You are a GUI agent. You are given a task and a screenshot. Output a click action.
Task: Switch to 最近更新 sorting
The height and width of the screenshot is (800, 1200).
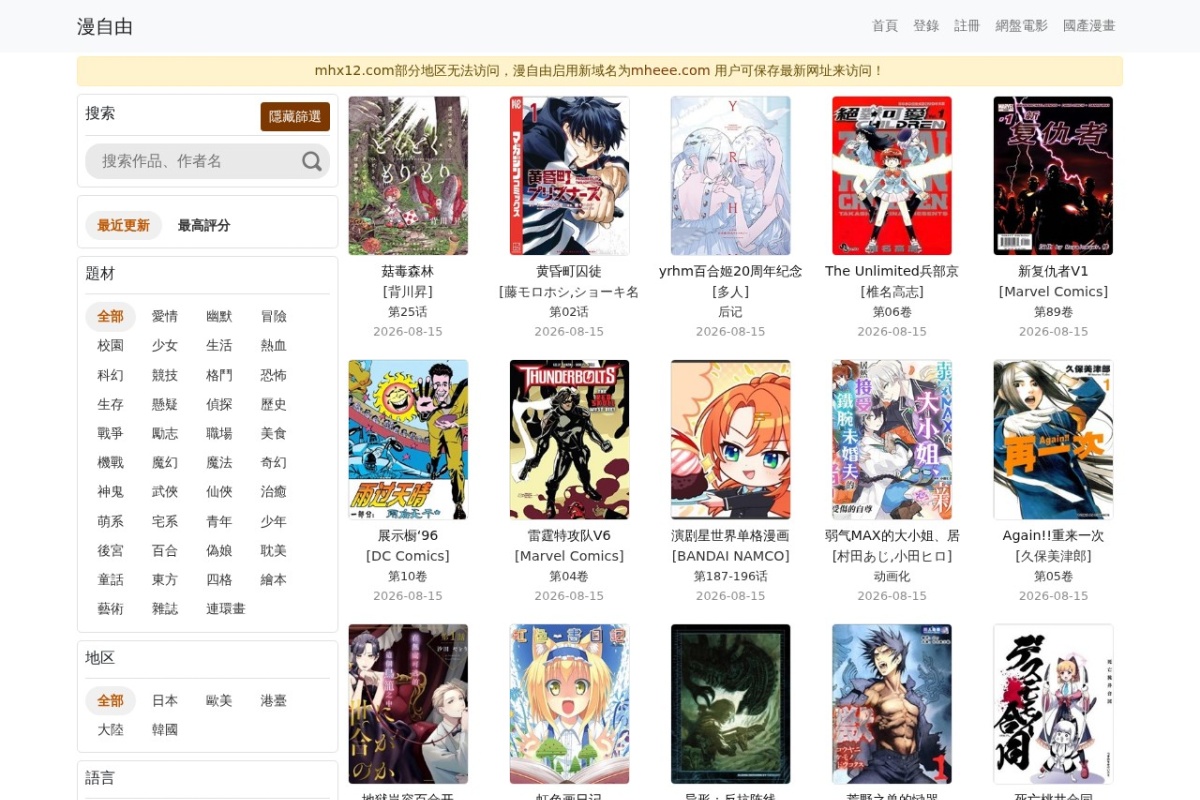[123, 225]
